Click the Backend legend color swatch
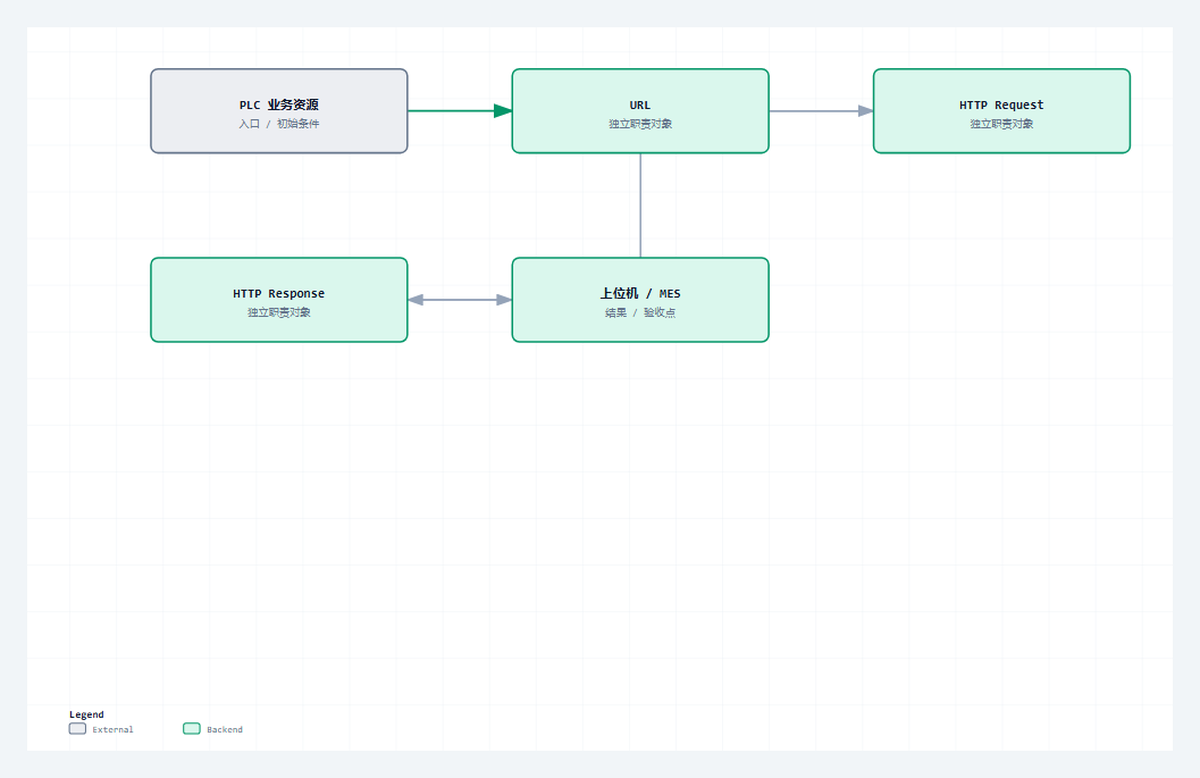Screen dimensions: 1200x778 pyautogui.click(x=192, y=729)
